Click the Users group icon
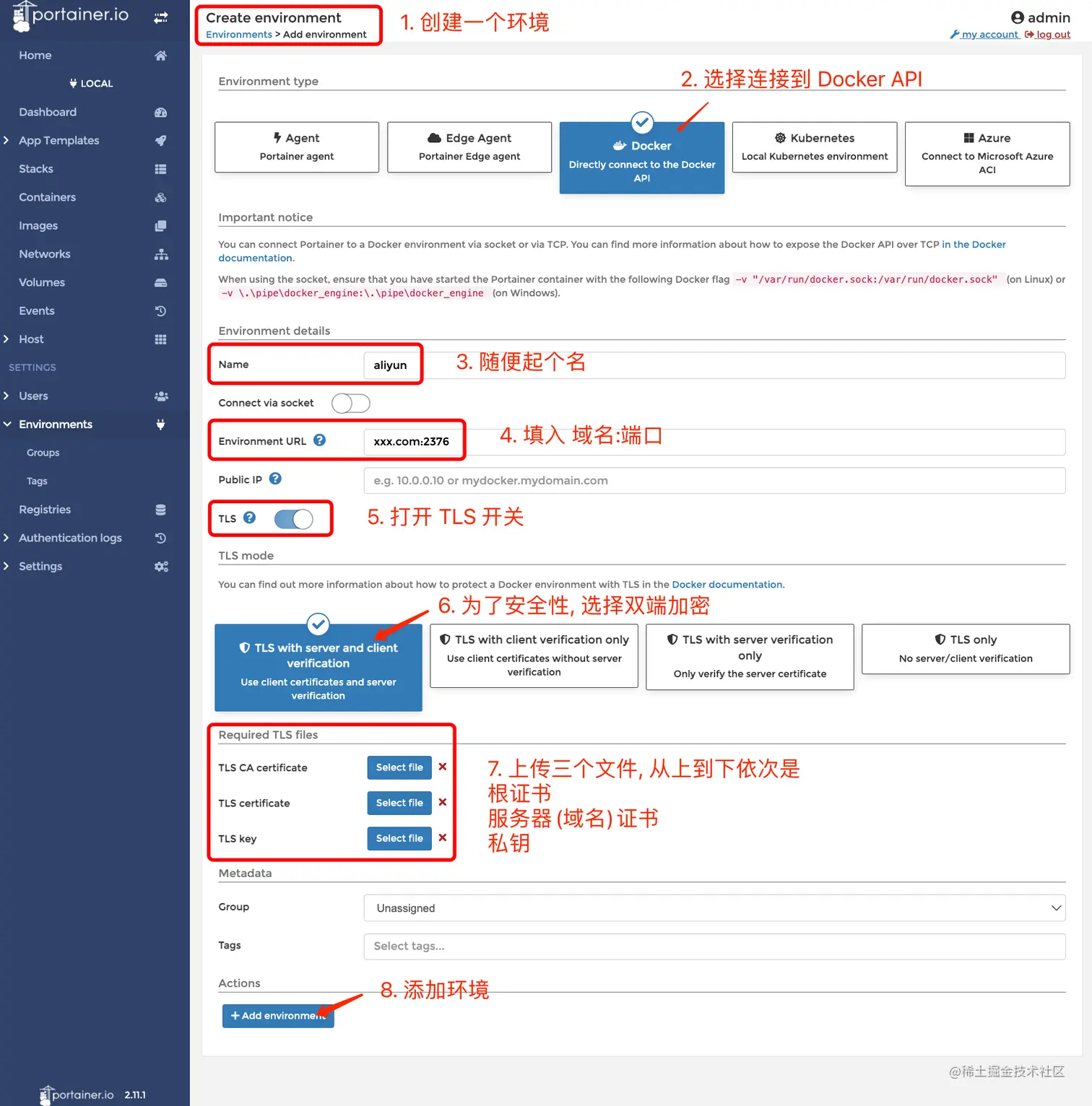The height and width of the screenshot is (1106, 1092). tap(161, 396)
